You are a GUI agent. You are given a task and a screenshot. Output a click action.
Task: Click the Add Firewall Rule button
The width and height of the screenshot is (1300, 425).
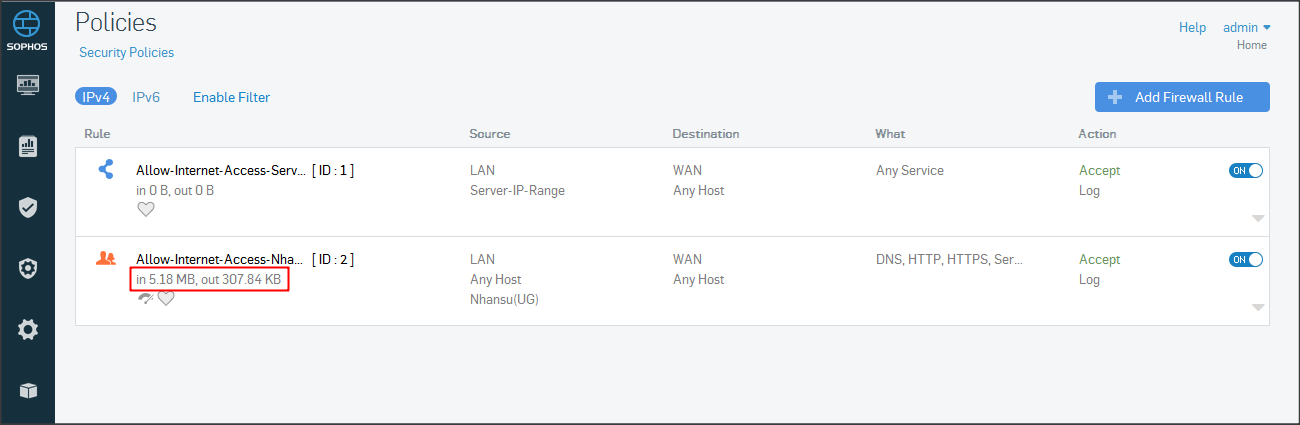1182,97
